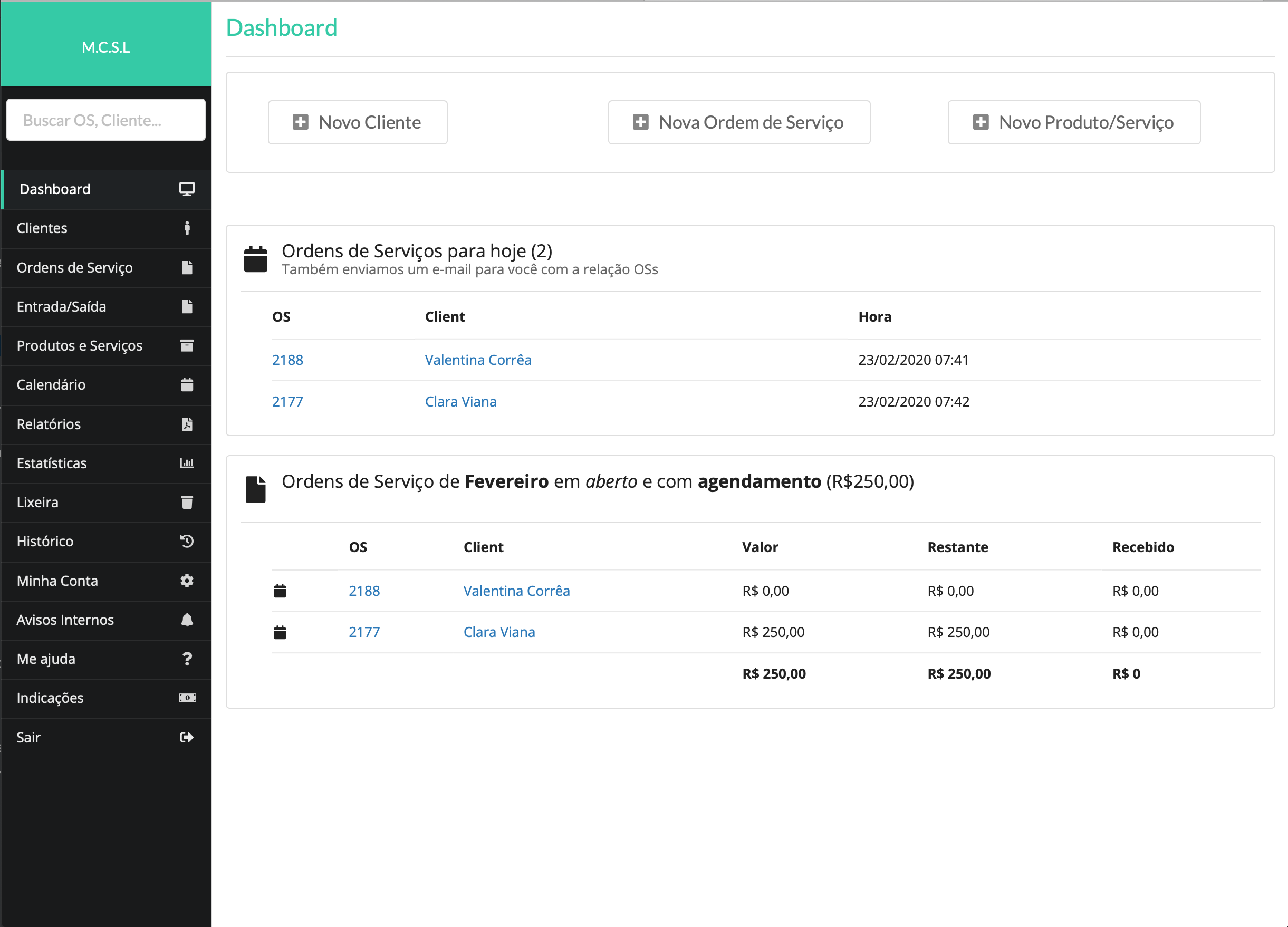The width and height of the screenshot is (1288, 927).
Task: Click the Restante column header
Action: coord(957,547)
